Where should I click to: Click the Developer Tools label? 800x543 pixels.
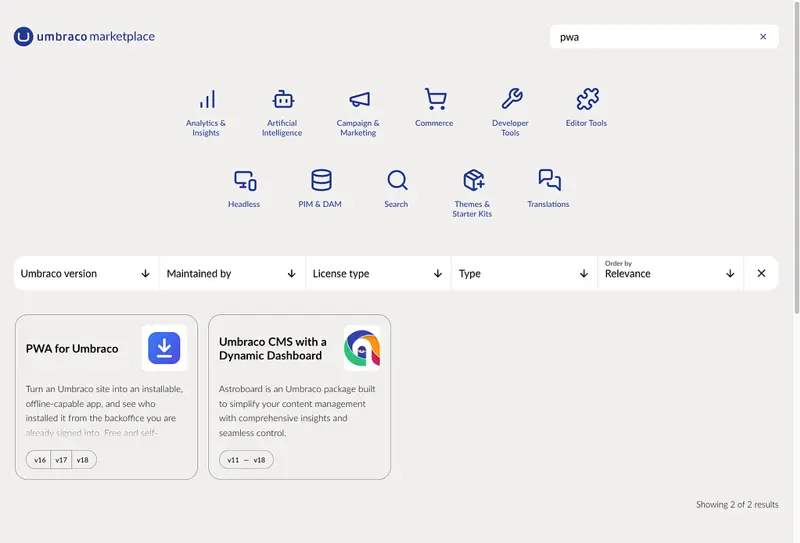click(510, 128)
